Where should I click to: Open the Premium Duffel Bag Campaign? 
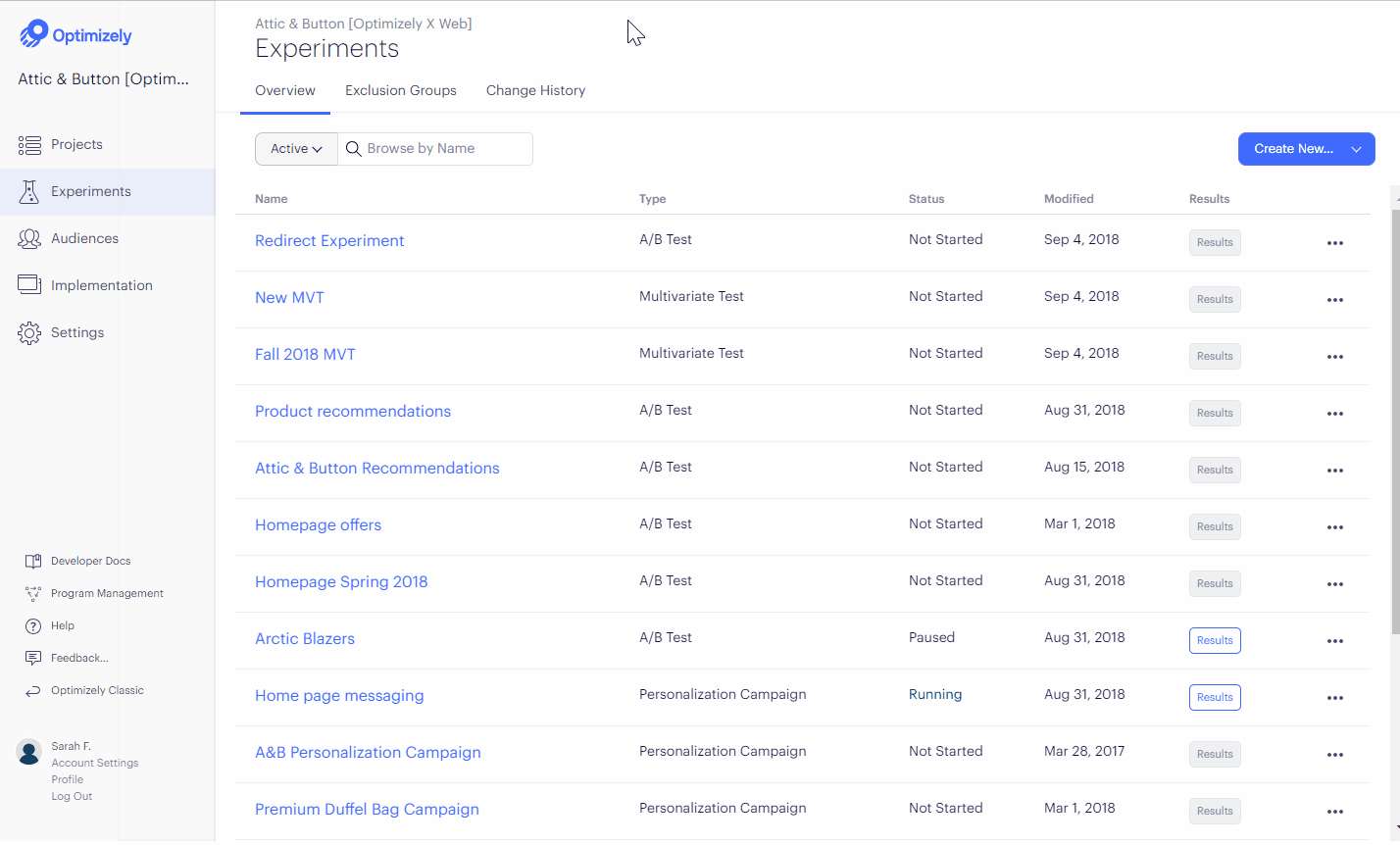367,810
